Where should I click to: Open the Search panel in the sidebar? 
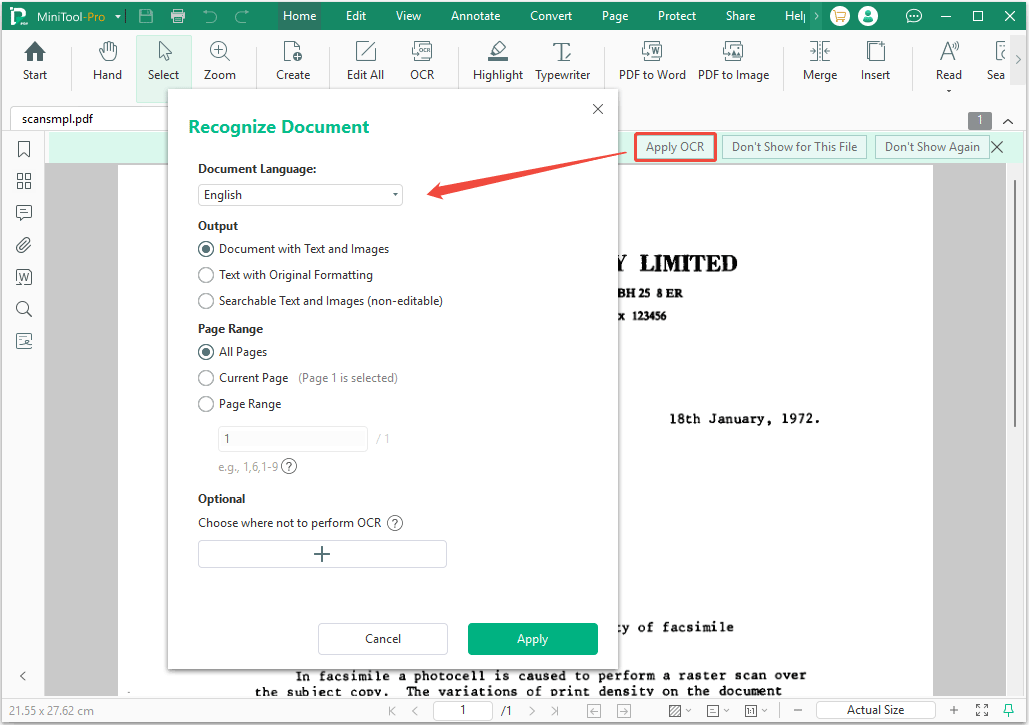click(x=23, y=309)
